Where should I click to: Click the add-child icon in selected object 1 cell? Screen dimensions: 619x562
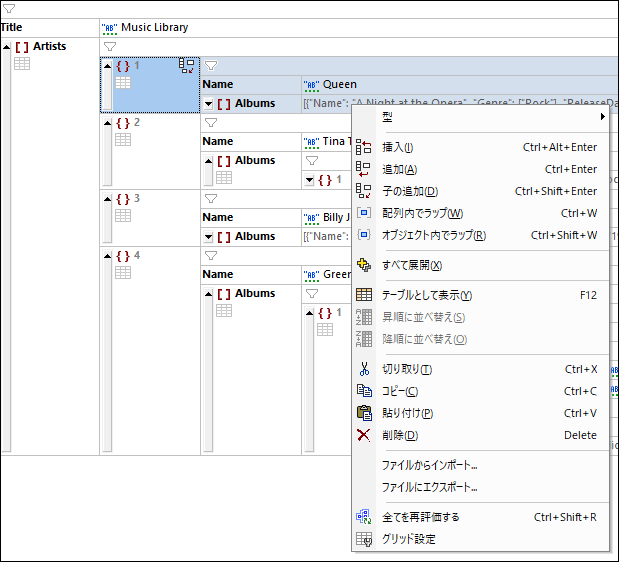(186, 66)
